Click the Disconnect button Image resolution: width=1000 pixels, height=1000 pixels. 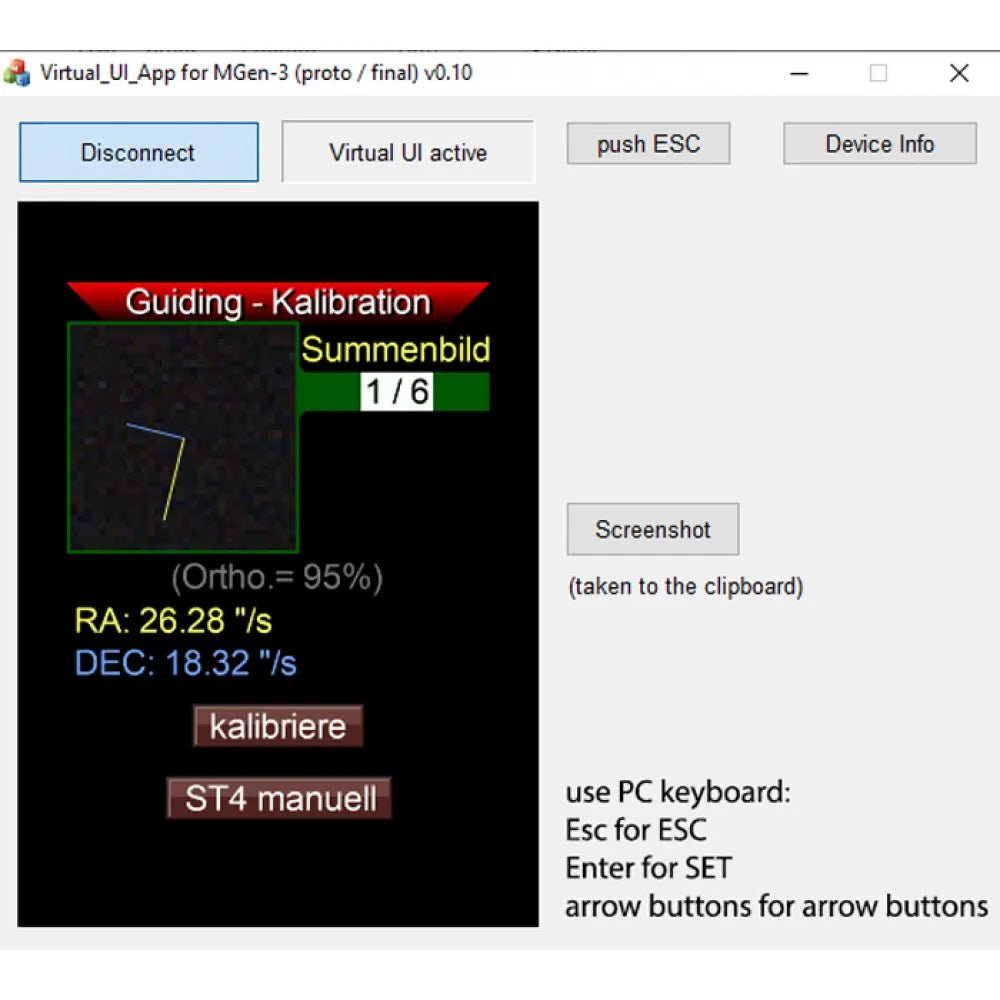coord(138,152)
